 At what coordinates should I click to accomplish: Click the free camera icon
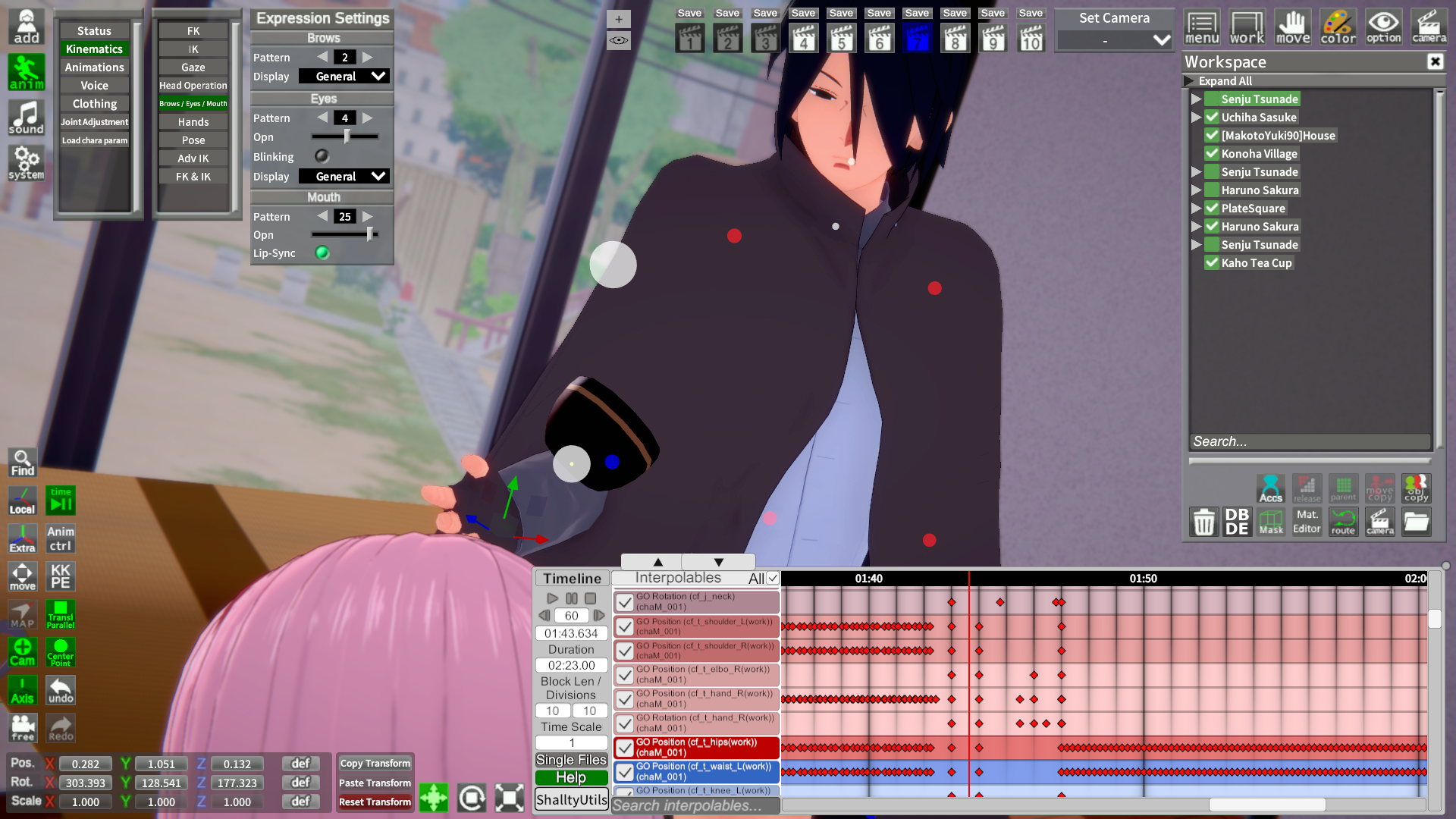[23, 728]
